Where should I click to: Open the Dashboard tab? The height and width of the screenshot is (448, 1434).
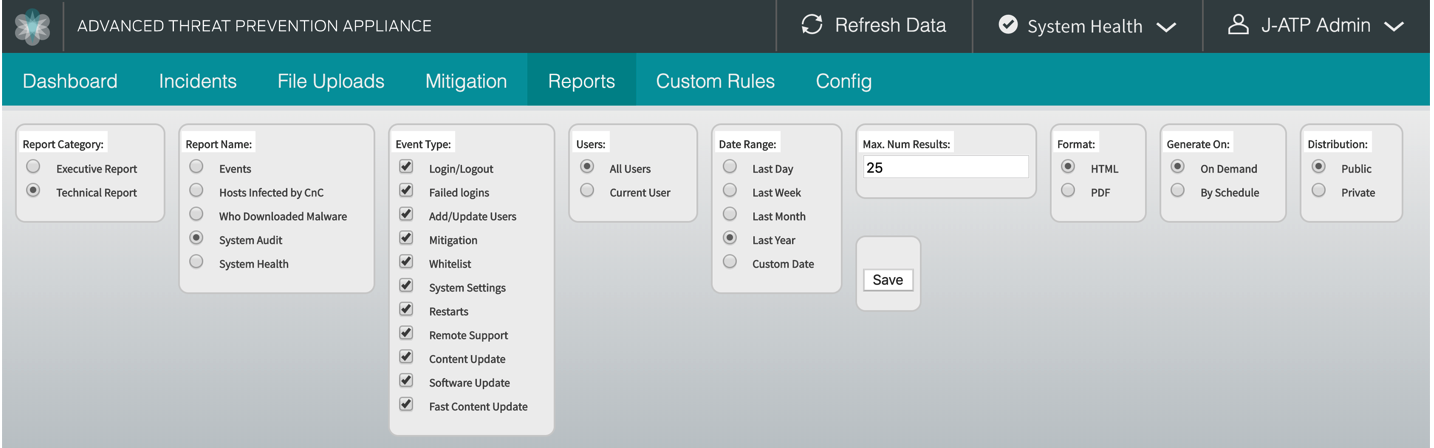click(x=70, y=82)
